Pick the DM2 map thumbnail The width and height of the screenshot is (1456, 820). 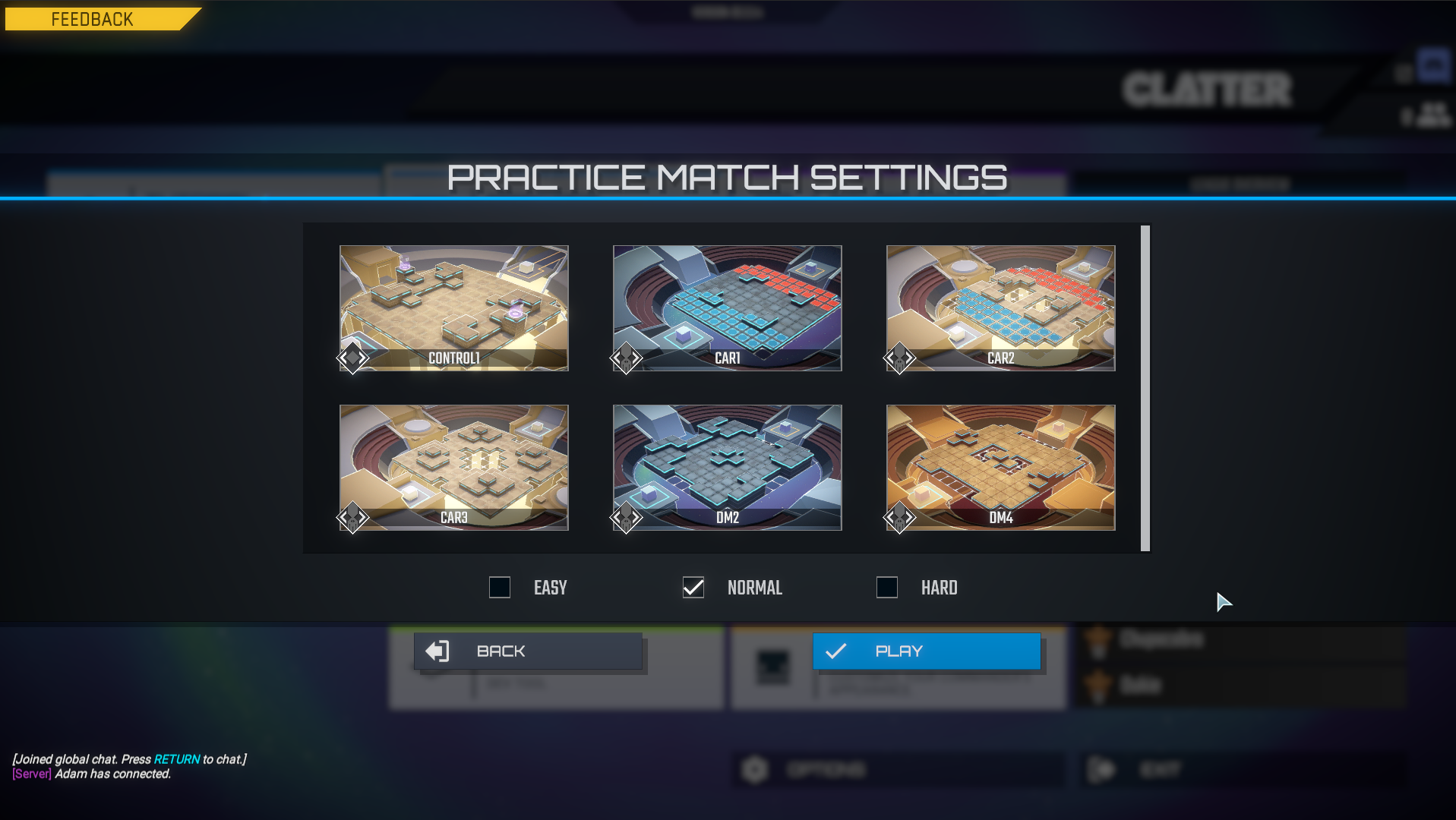pos(728,467)
